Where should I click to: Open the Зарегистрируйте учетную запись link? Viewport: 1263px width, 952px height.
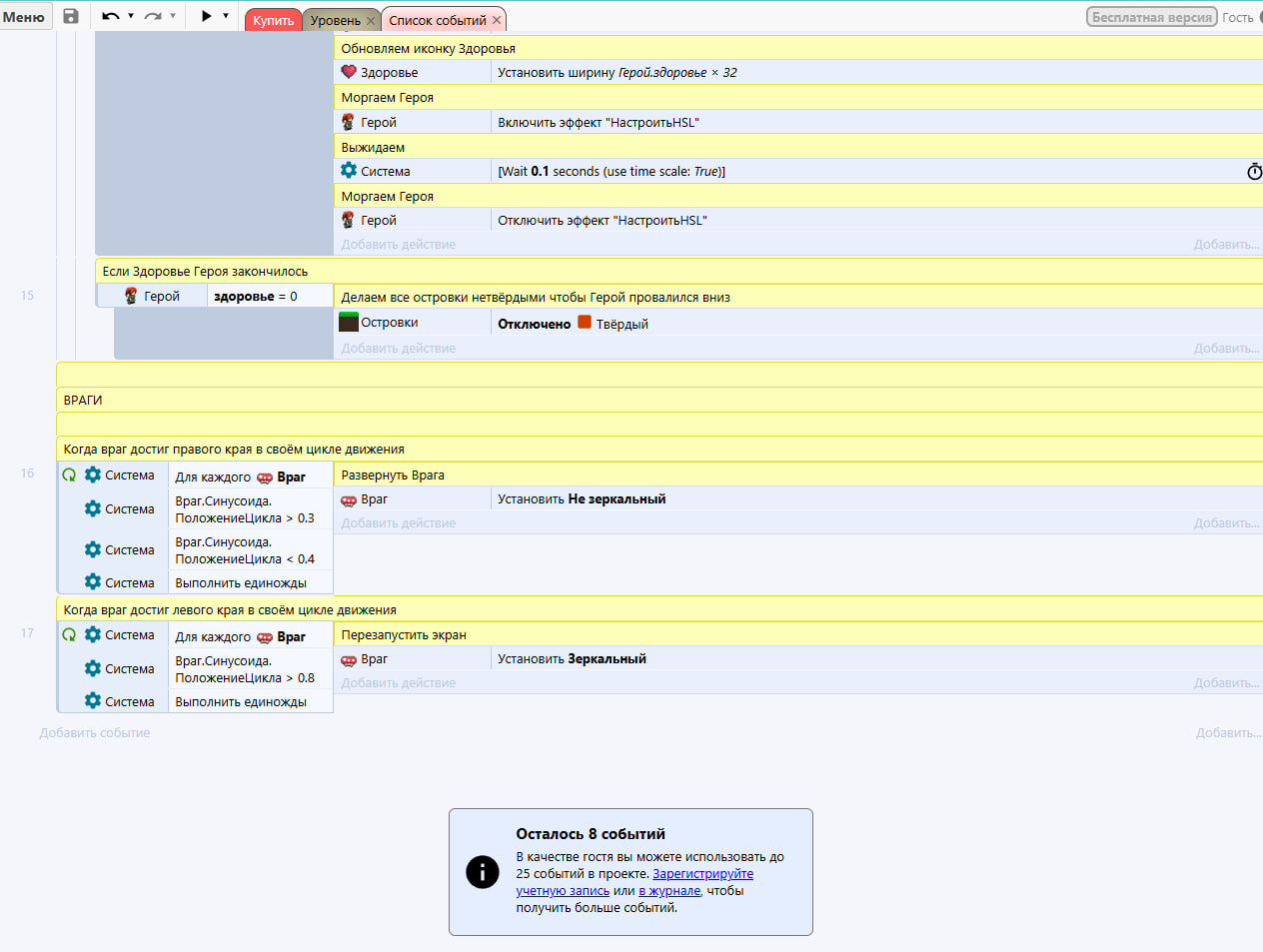pos(702,874)
